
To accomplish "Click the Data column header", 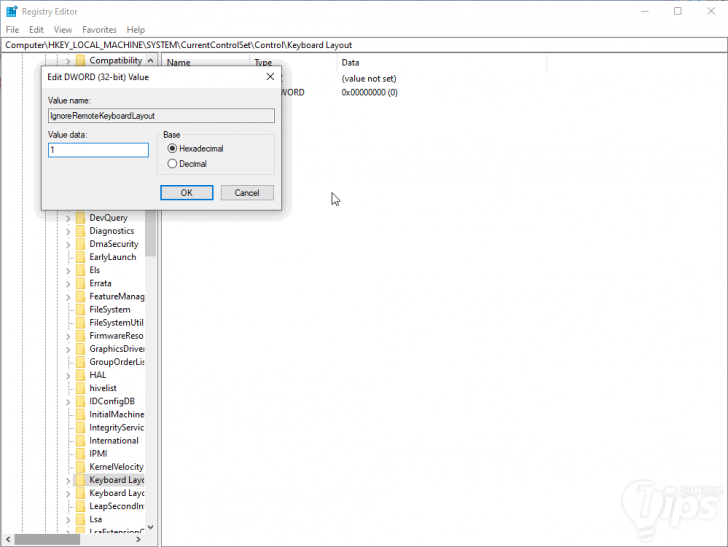I will (351, 63).
